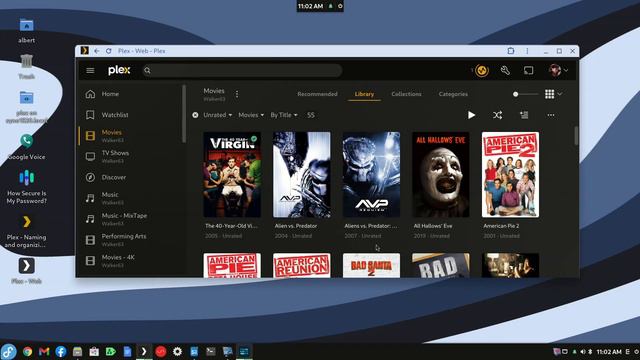Open The 40-Year-Old Virgin poster
The image size is (640, 360).
pyautogui.click(x=232, y=174)
